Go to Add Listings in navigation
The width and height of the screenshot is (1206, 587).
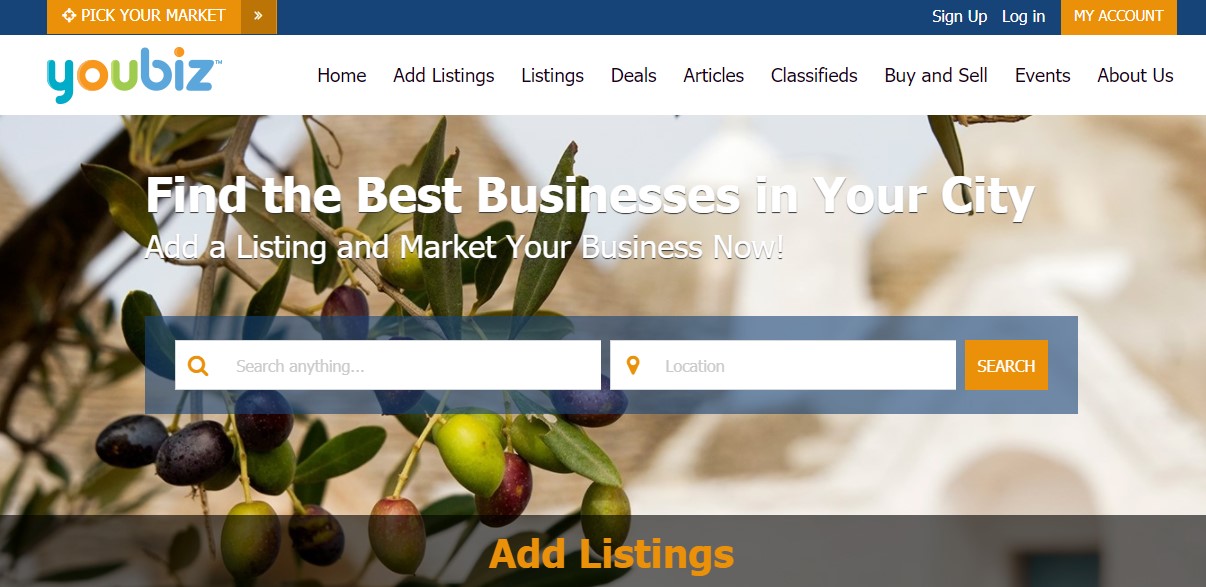coord(444,75)
